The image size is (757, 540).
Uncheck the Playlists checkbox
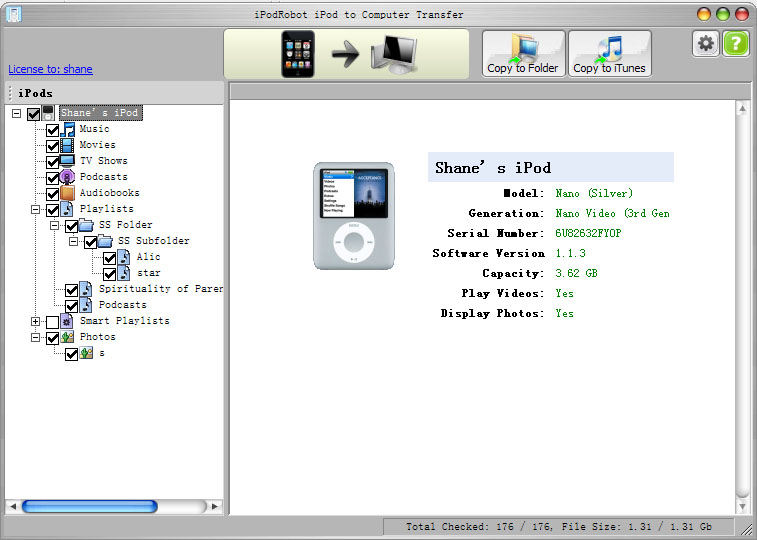(x=53, y=210)
